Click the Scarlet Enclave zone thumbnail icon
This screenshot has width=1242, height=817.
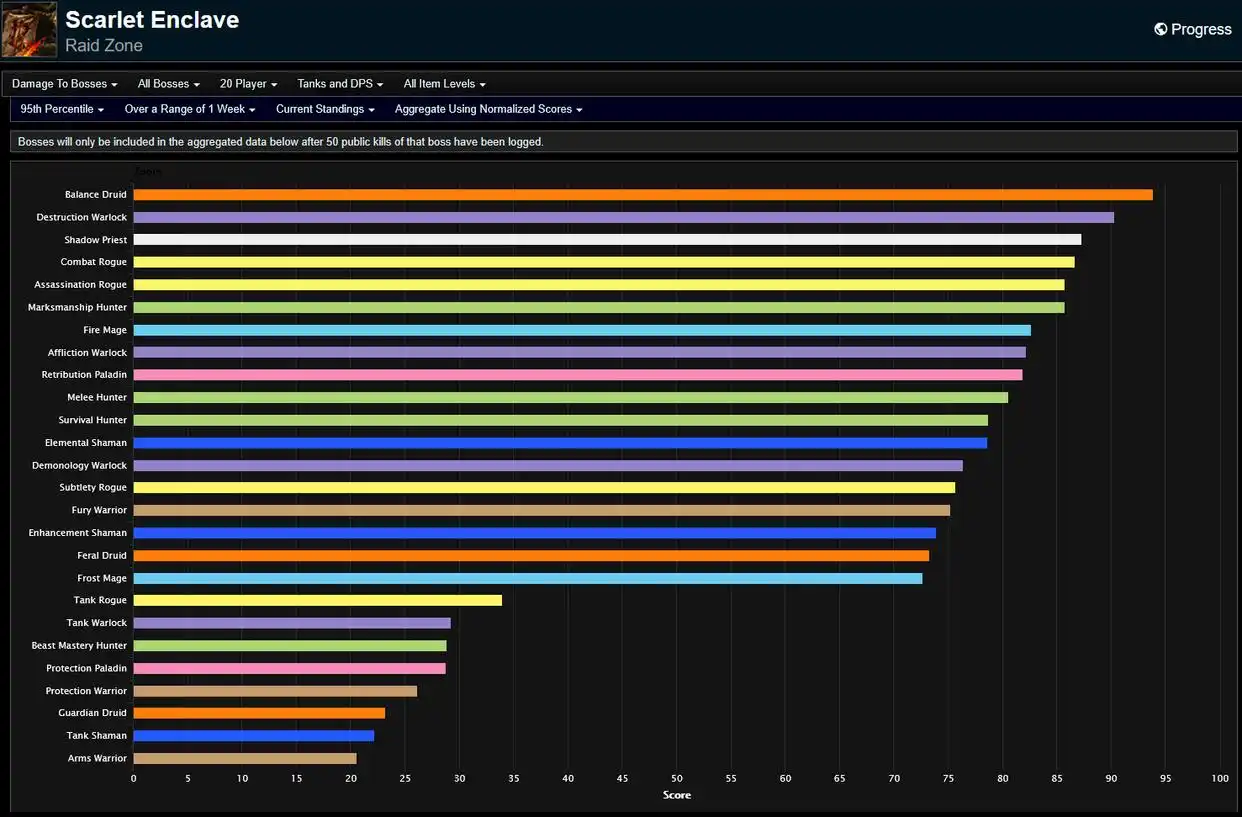pos(29,30)
